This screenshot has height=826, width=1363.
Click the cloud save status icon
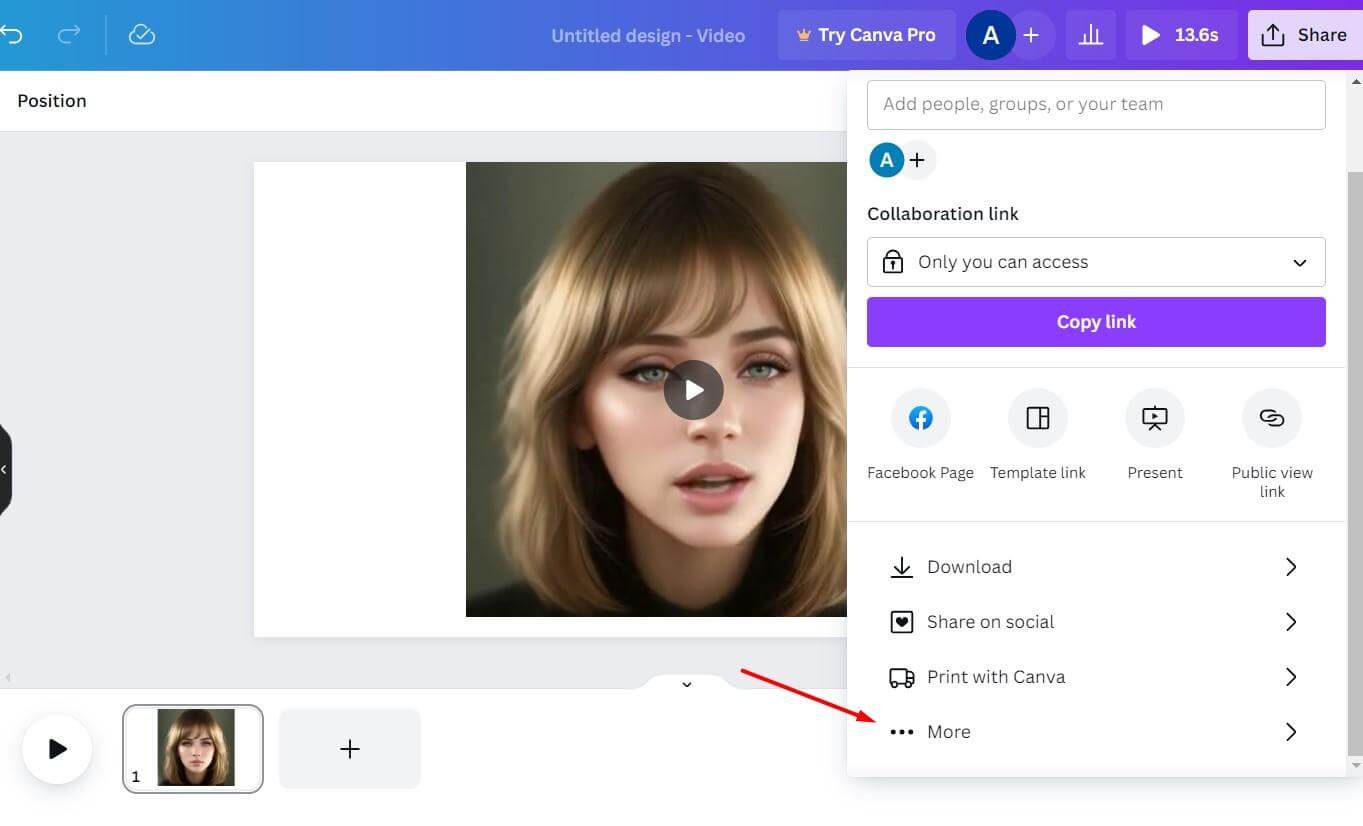pos(142,36)
